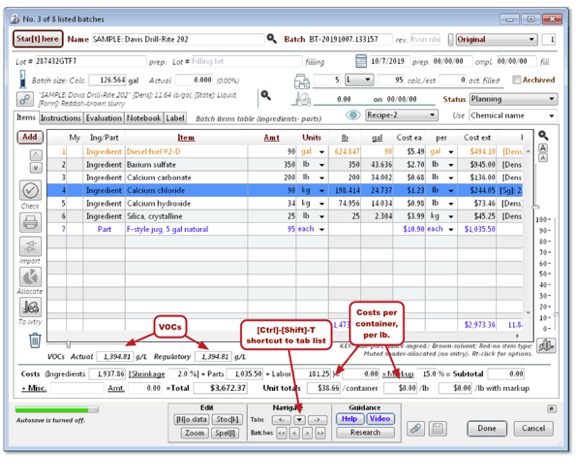Click the containers jars icon
The height and width of the screenshot is (470, 576).
coord(302,81)
